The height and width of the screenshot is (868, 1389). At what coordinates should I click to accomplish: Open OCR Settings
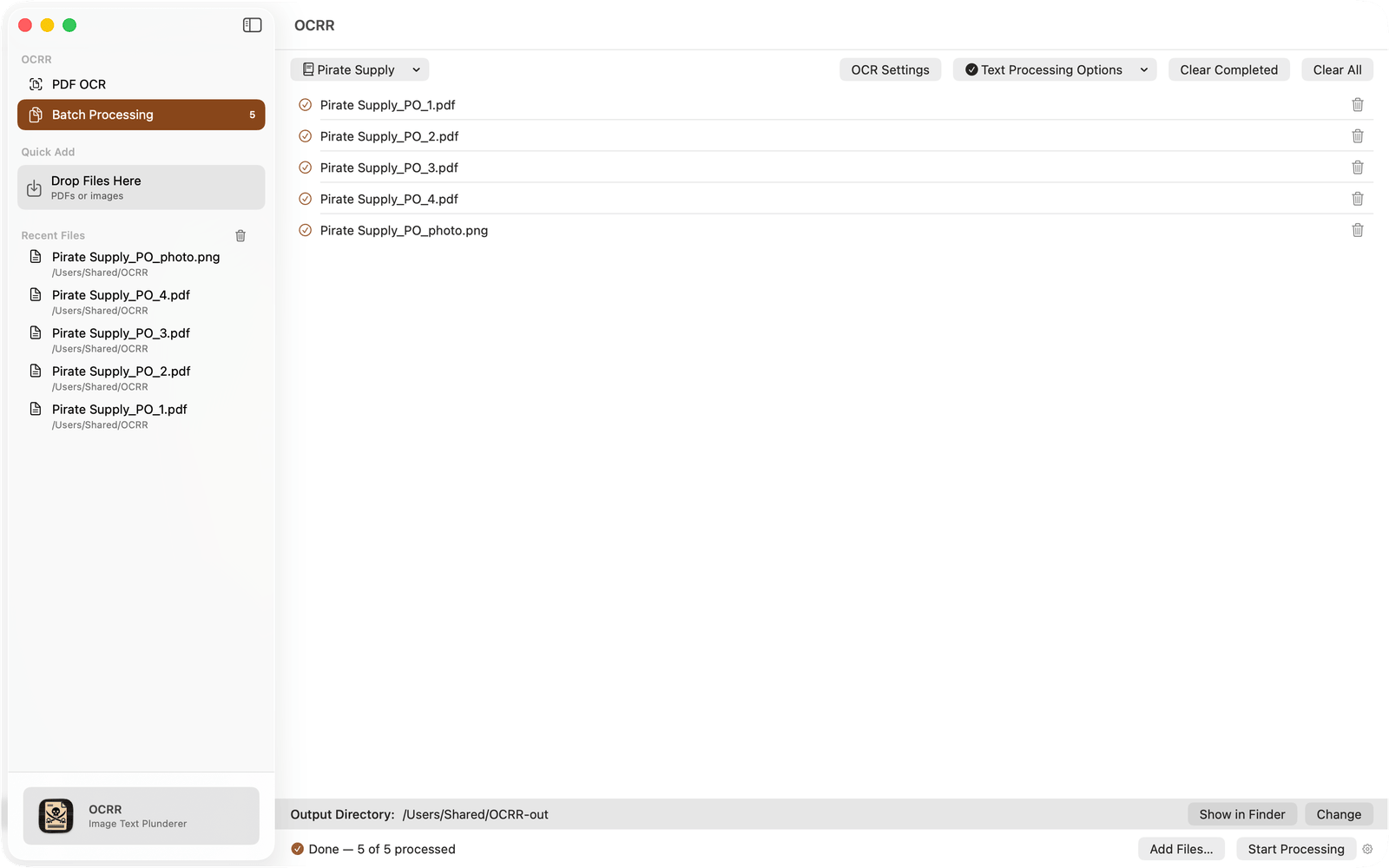[x=890, y=69]
